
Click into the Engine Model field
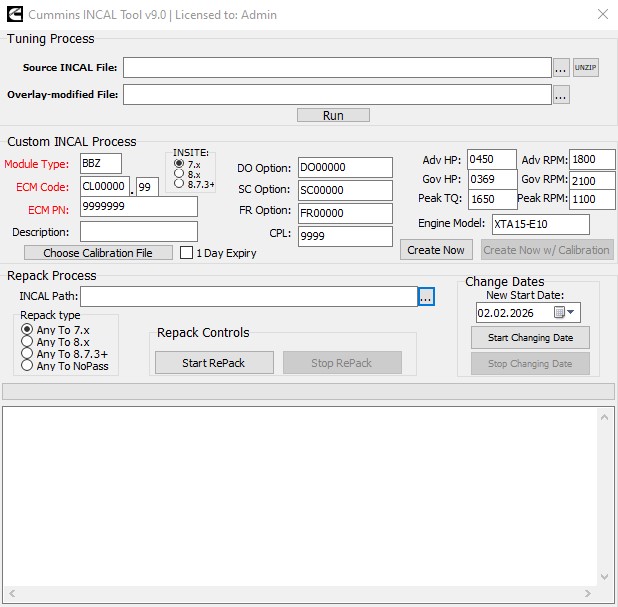pos(539,224)
